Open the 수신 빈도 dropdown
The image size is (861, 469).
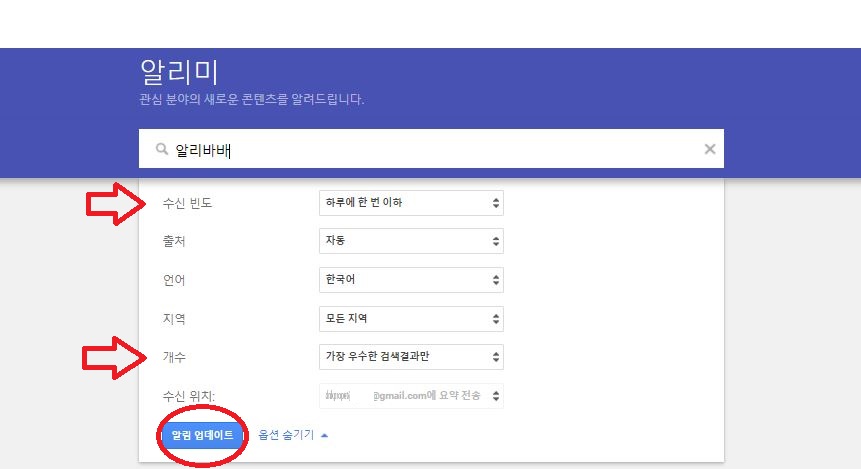pos(411,203)
